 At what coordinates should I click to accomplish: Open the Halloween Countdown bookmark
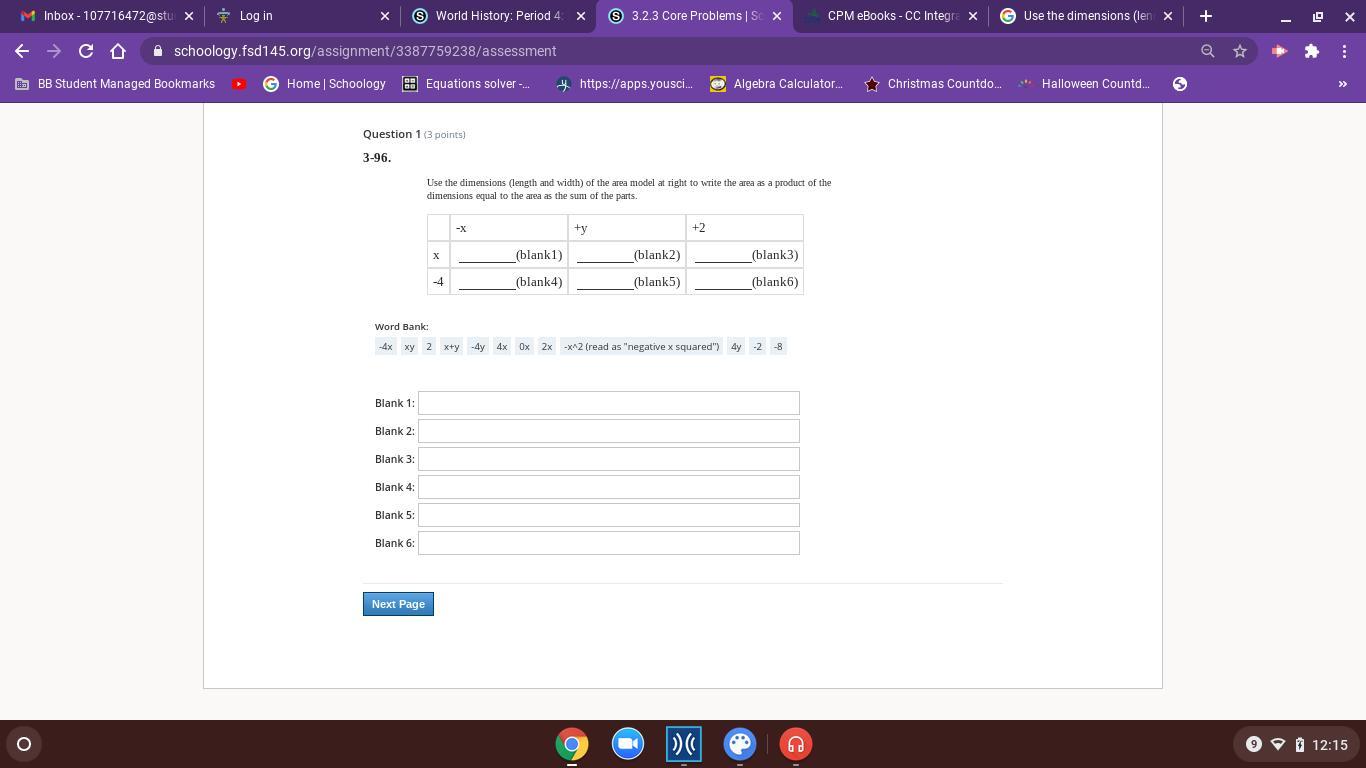click(x=1083, y=84)
